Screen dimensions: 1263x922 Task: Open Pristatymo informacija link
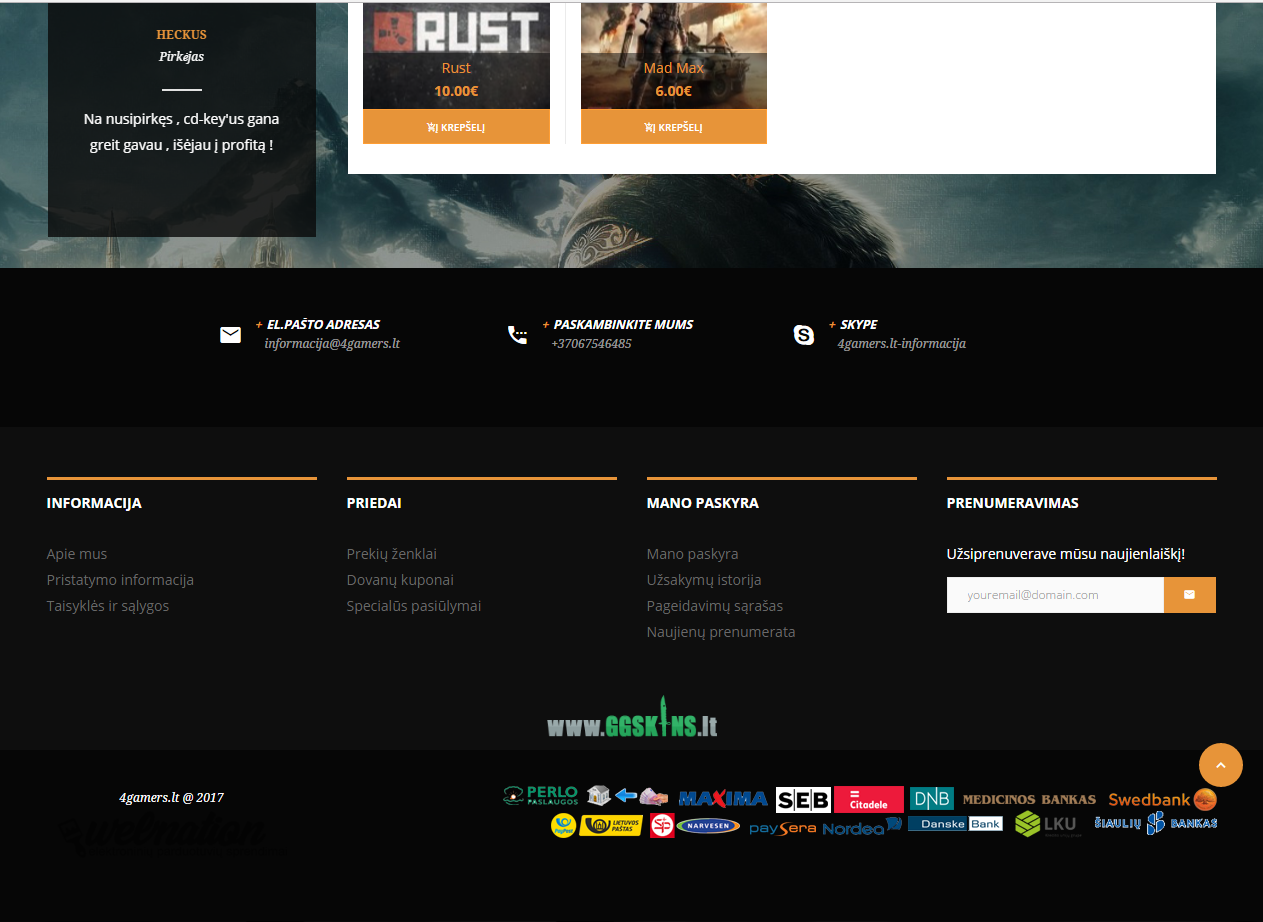click(x=120, y=580)
